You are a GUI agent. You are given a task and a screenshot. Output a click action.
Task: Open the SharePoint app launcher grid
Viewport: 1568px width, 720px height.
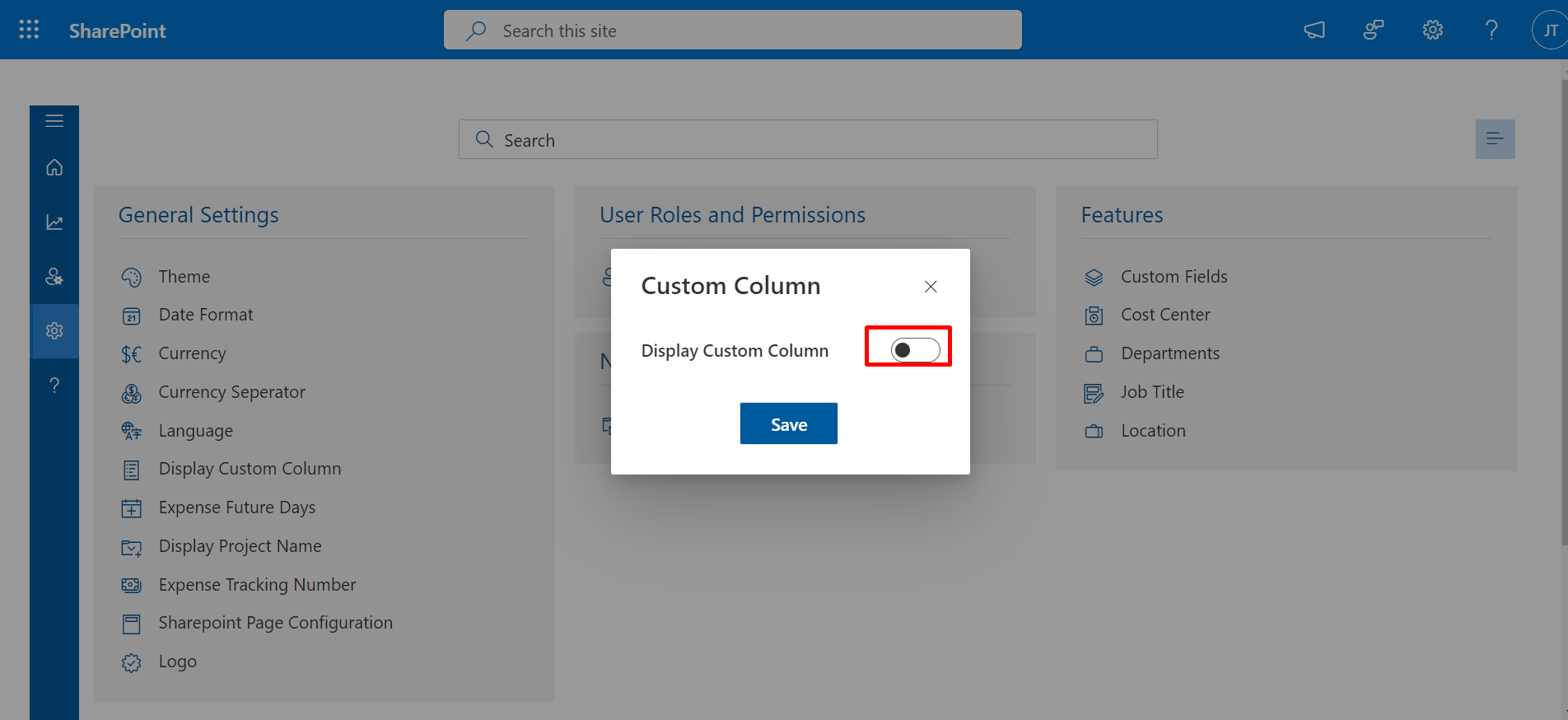[29, 30]
